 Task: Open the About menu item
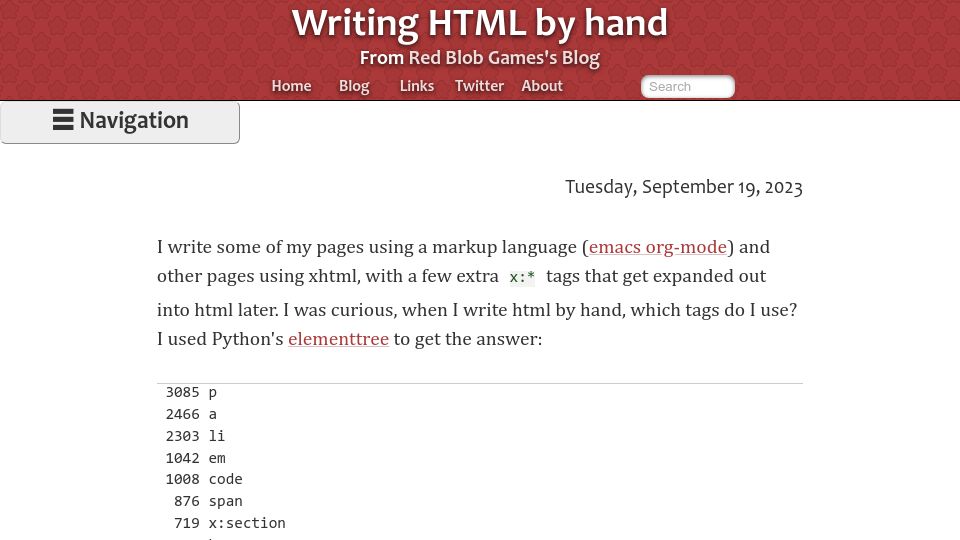[542, 86]
